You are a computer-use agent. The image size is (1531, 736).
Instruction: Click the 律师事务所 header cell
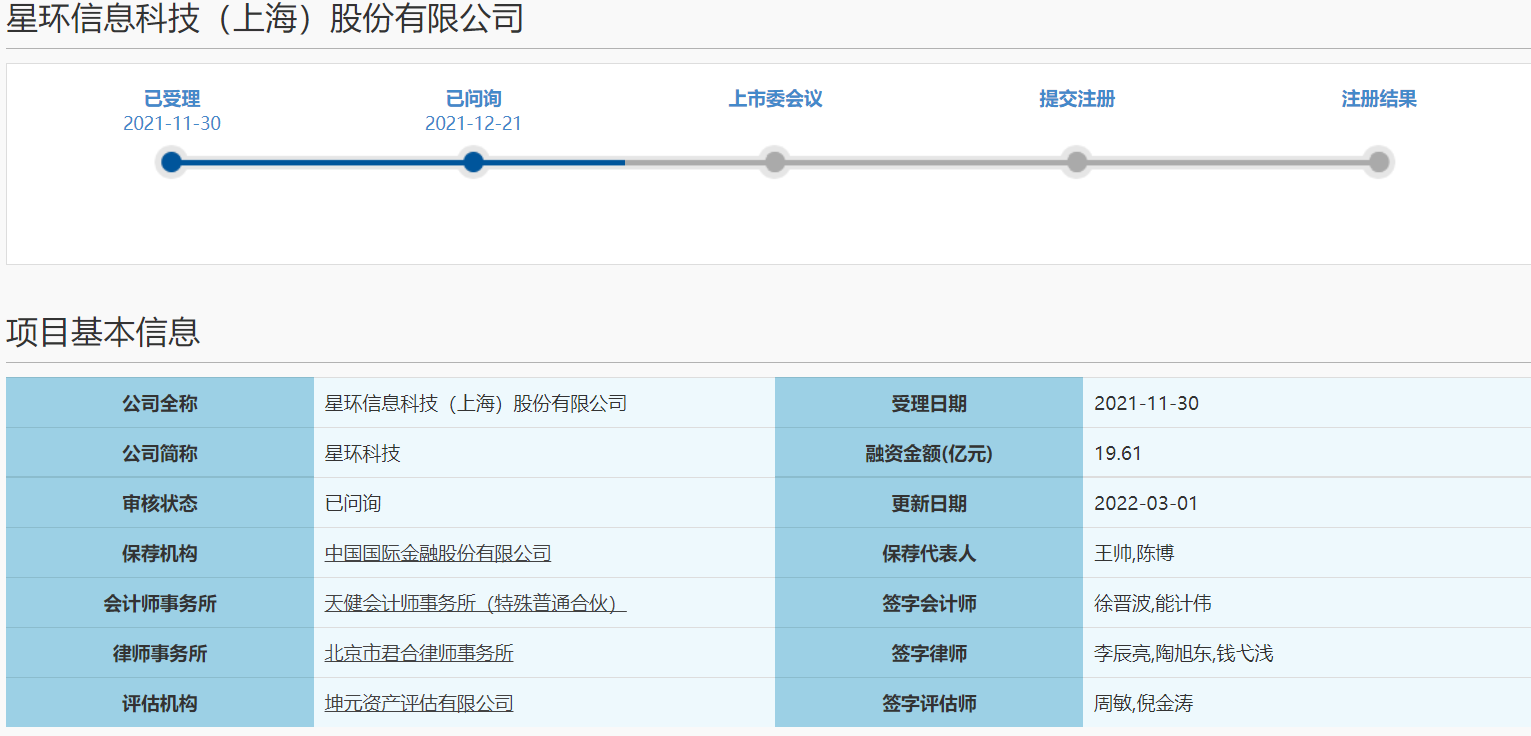coord(160,653)
